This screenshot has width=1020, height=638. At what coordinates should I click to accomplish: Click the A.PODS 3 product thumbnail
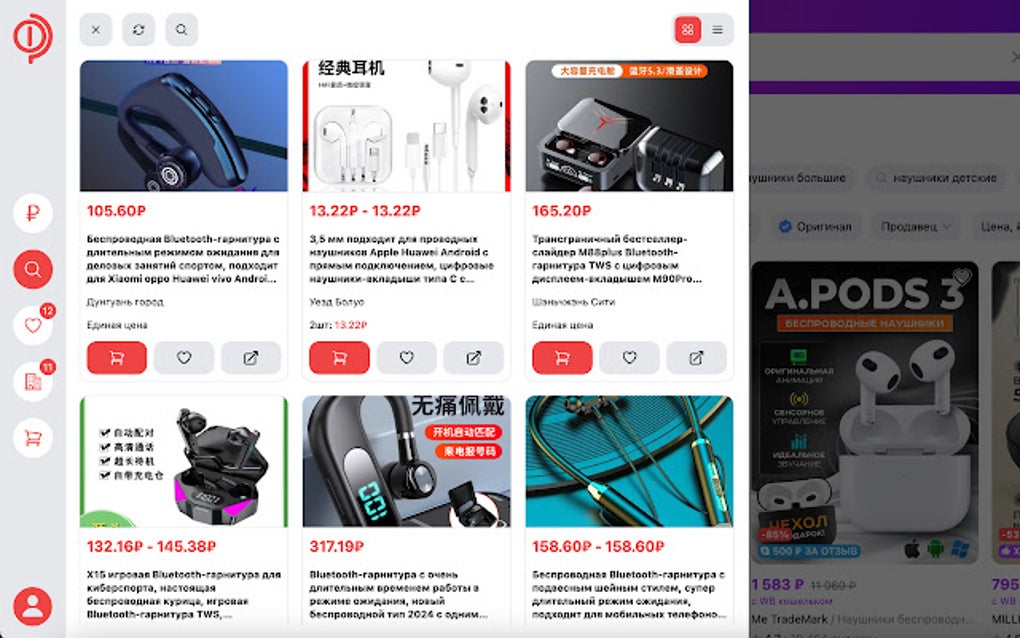click(865, 413)
